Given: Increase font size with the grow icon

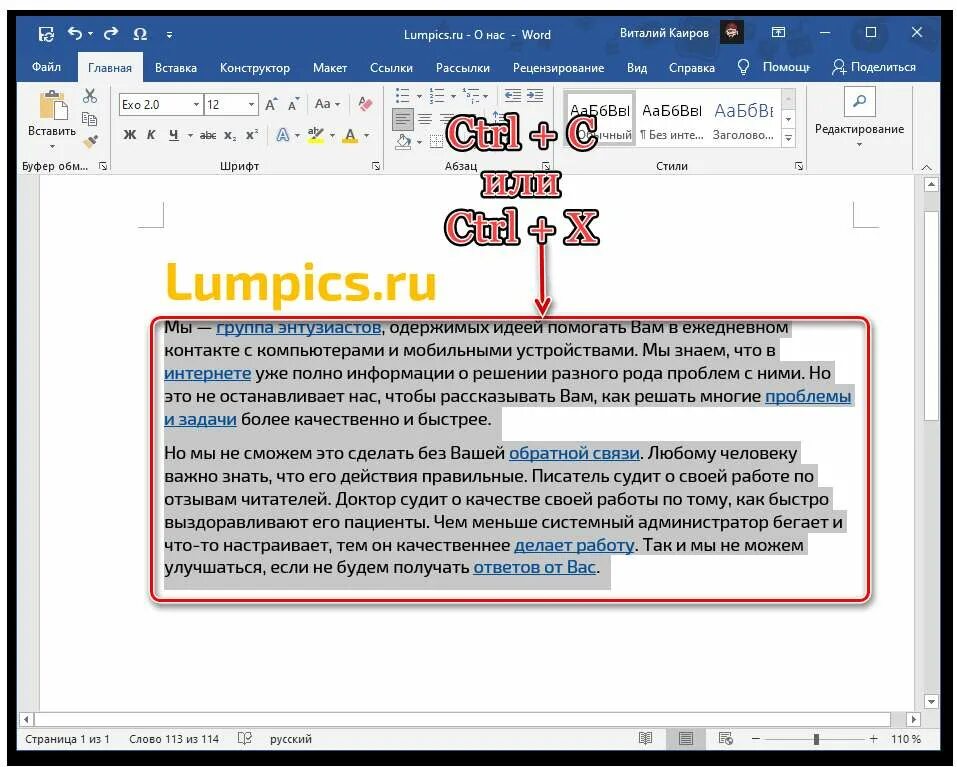Looking at the screenshot, I should point(271,104).
